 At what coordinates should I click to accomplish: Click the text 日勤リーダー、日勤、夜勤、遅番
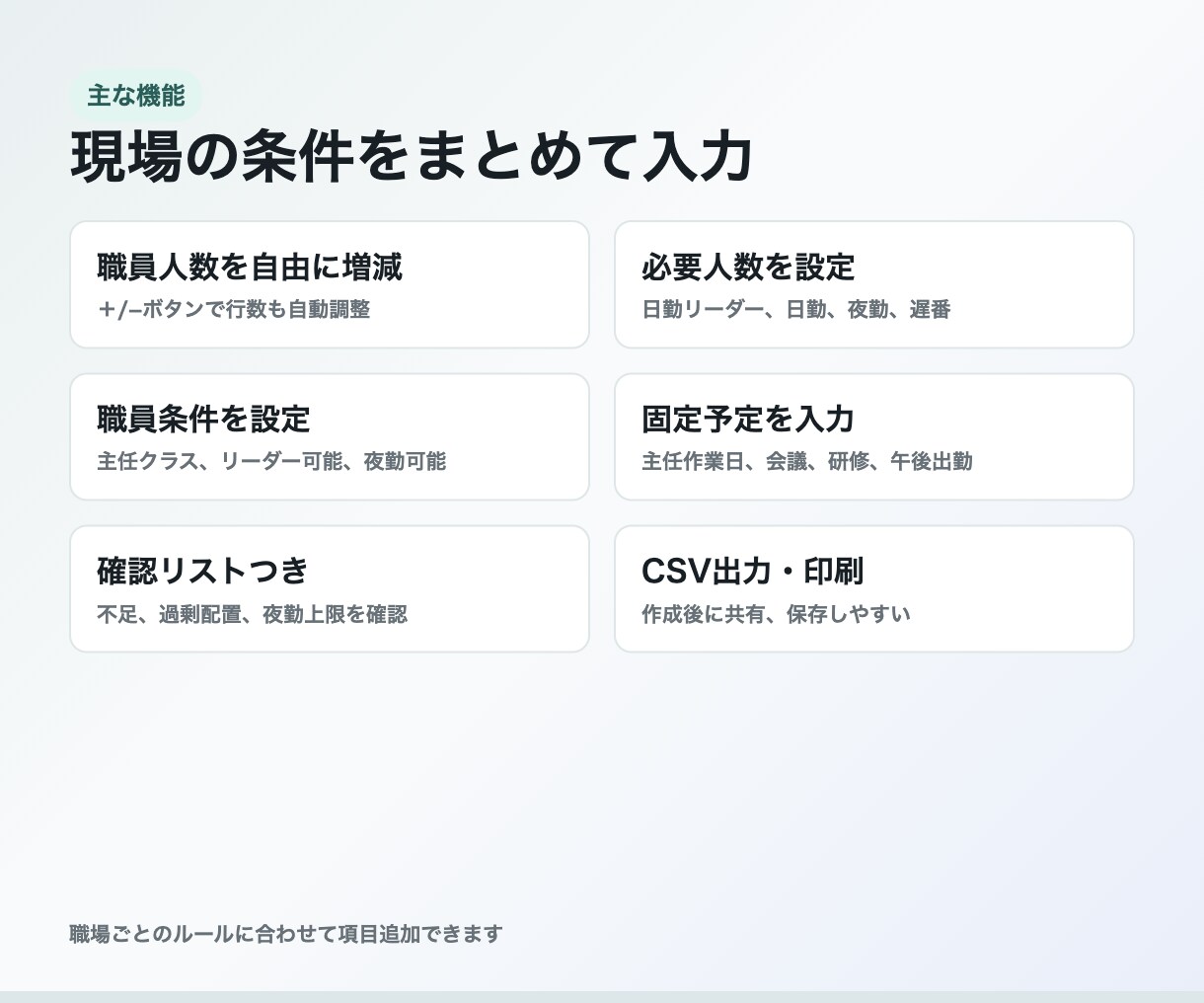796,309
